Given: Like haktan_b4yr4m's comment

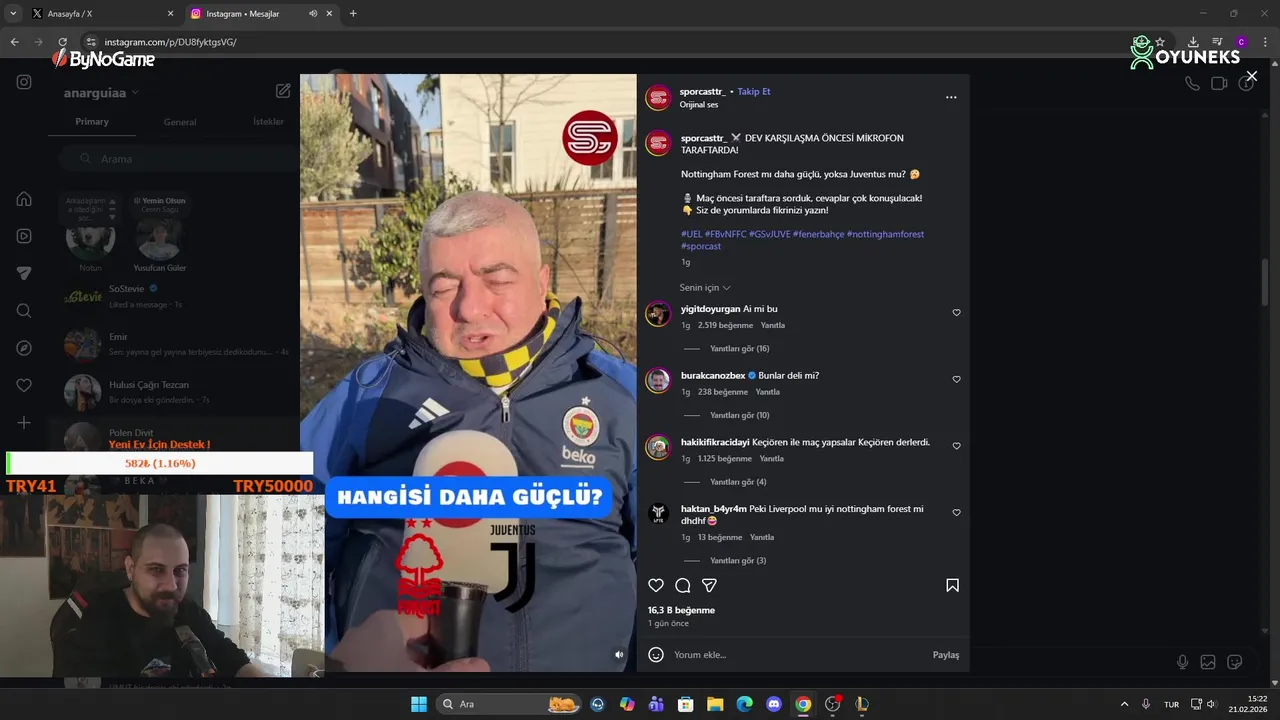Looking at the screenshot, I should point(956,513).
